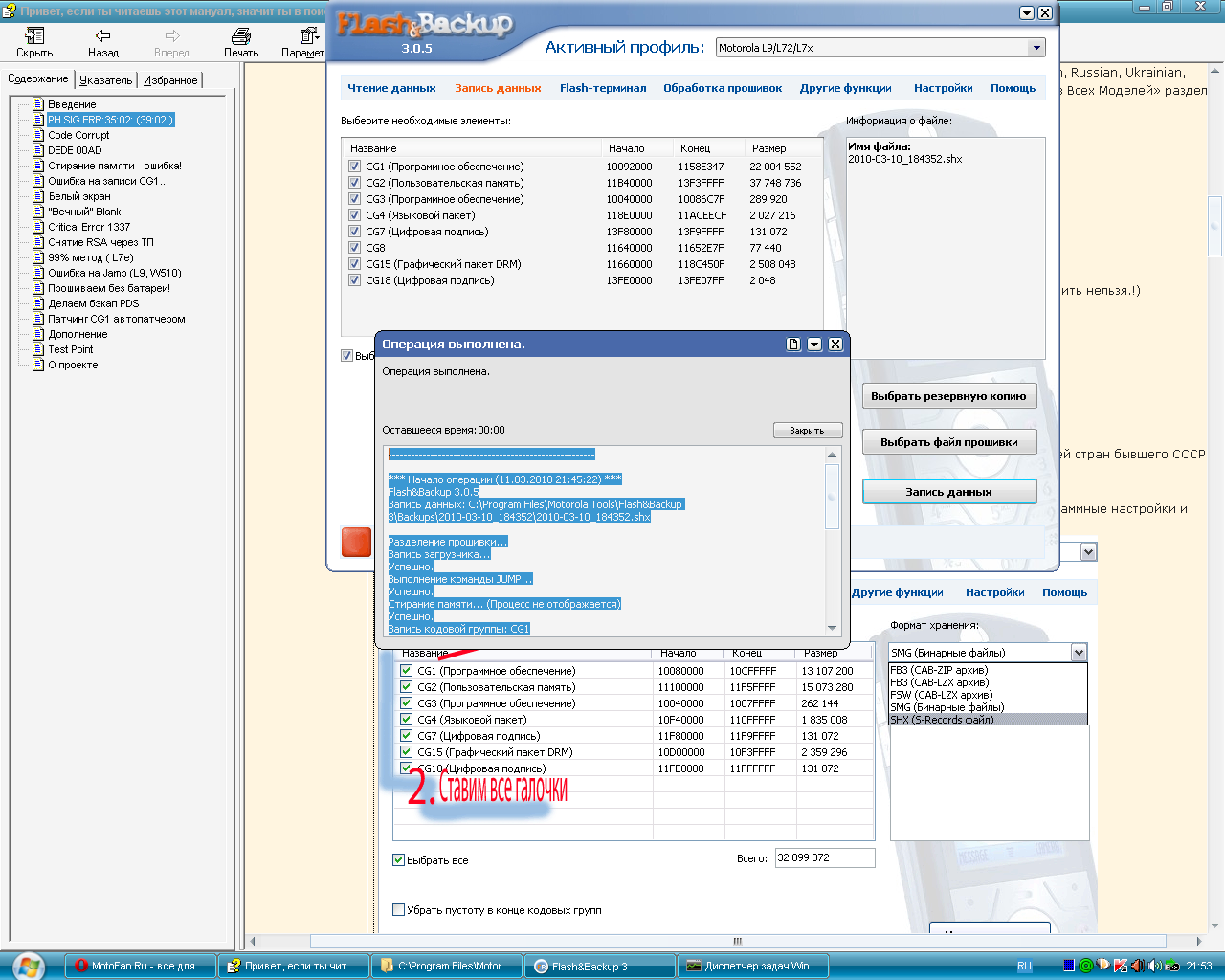Screen dimensions: 1225x980
Task: Toggle Выбрать все checkbox in the manual image
Action: tap(399, 860)
